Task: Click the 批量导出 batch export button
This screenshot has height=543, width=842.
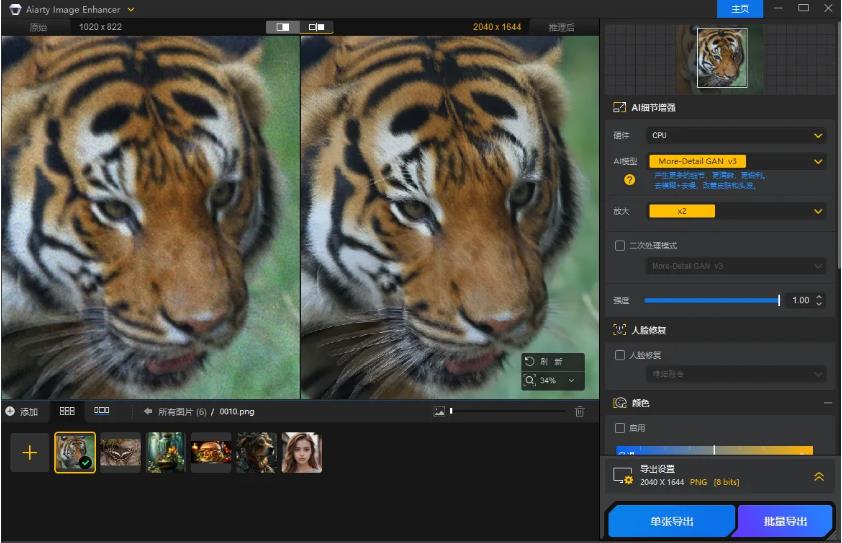Action: tap(785, 521)
